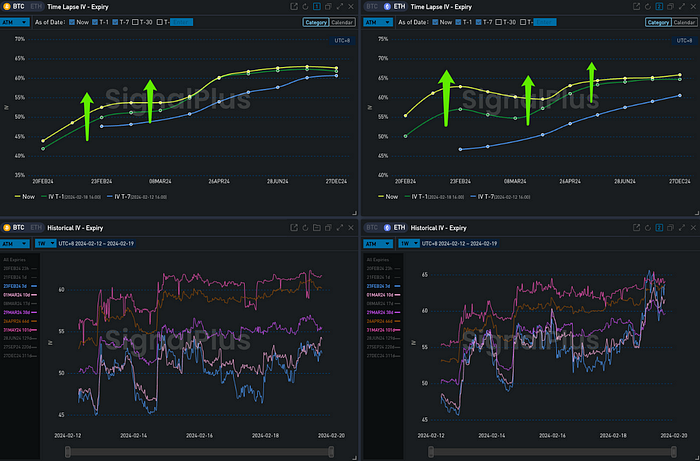The image size is (700, 461).
Task: Switch to ETH tab in BTC Time Lapse panel
Action: 35,6
